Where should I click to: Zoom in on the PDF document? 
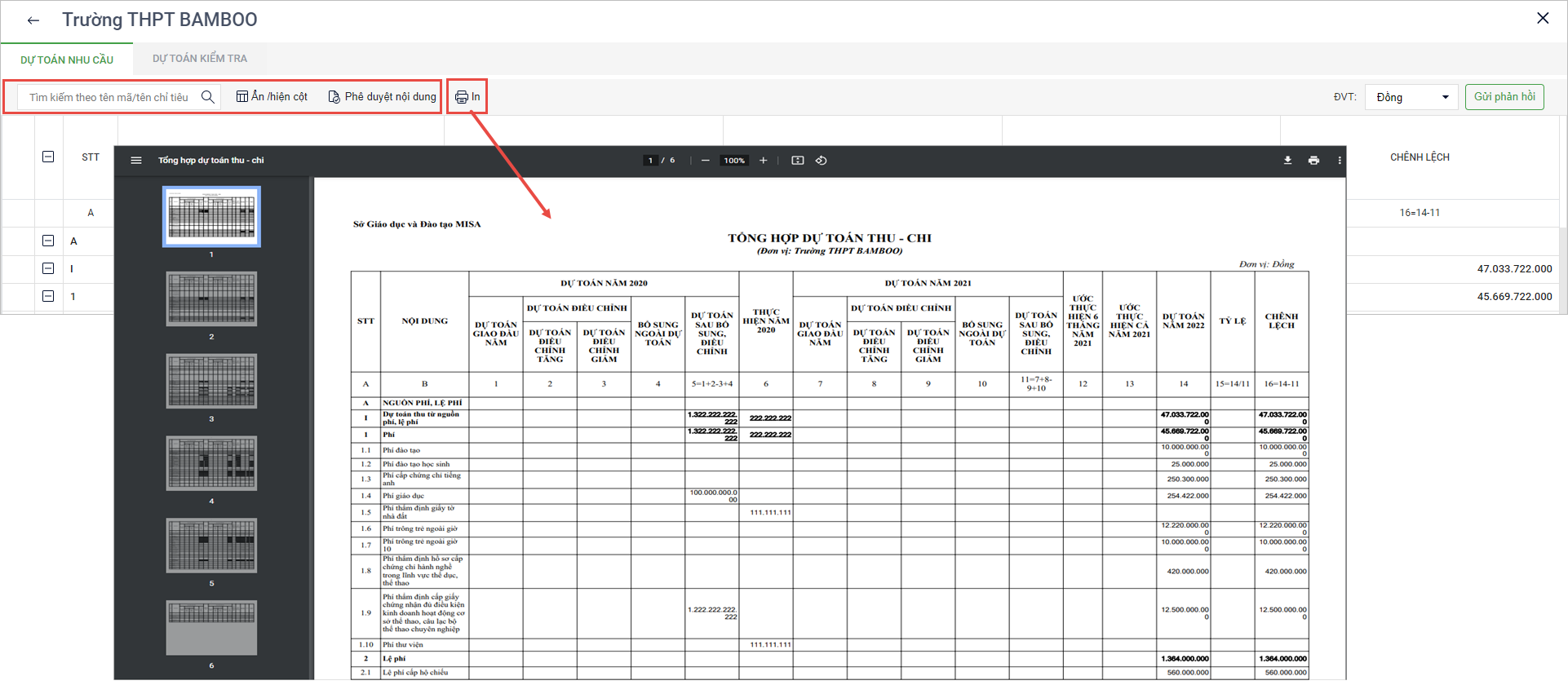(764, 161)
